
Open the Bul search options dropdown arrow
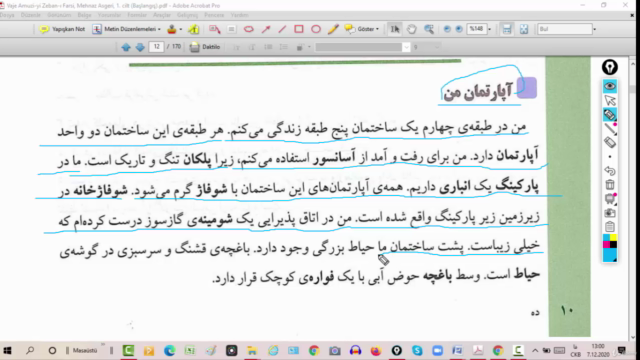coord(595,29)
